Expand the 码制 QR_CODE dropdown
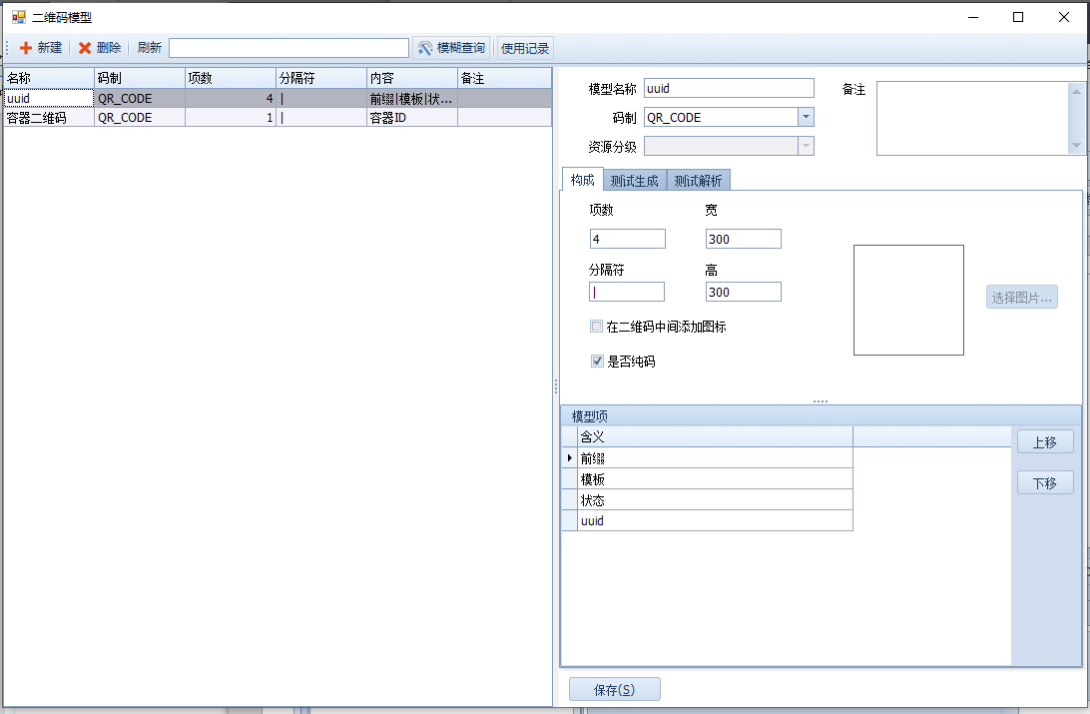Image resolution: width=1090 pixels, height=714 pixels. (x=805, y=117)
